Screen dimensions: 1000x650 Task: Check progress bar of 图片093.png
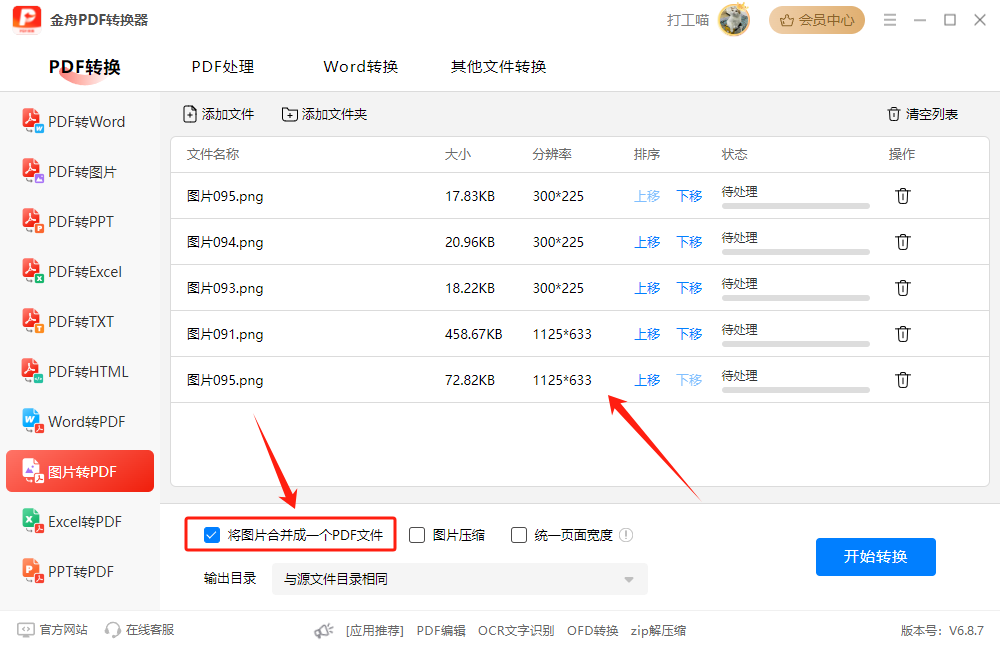[x=795, y=296]
